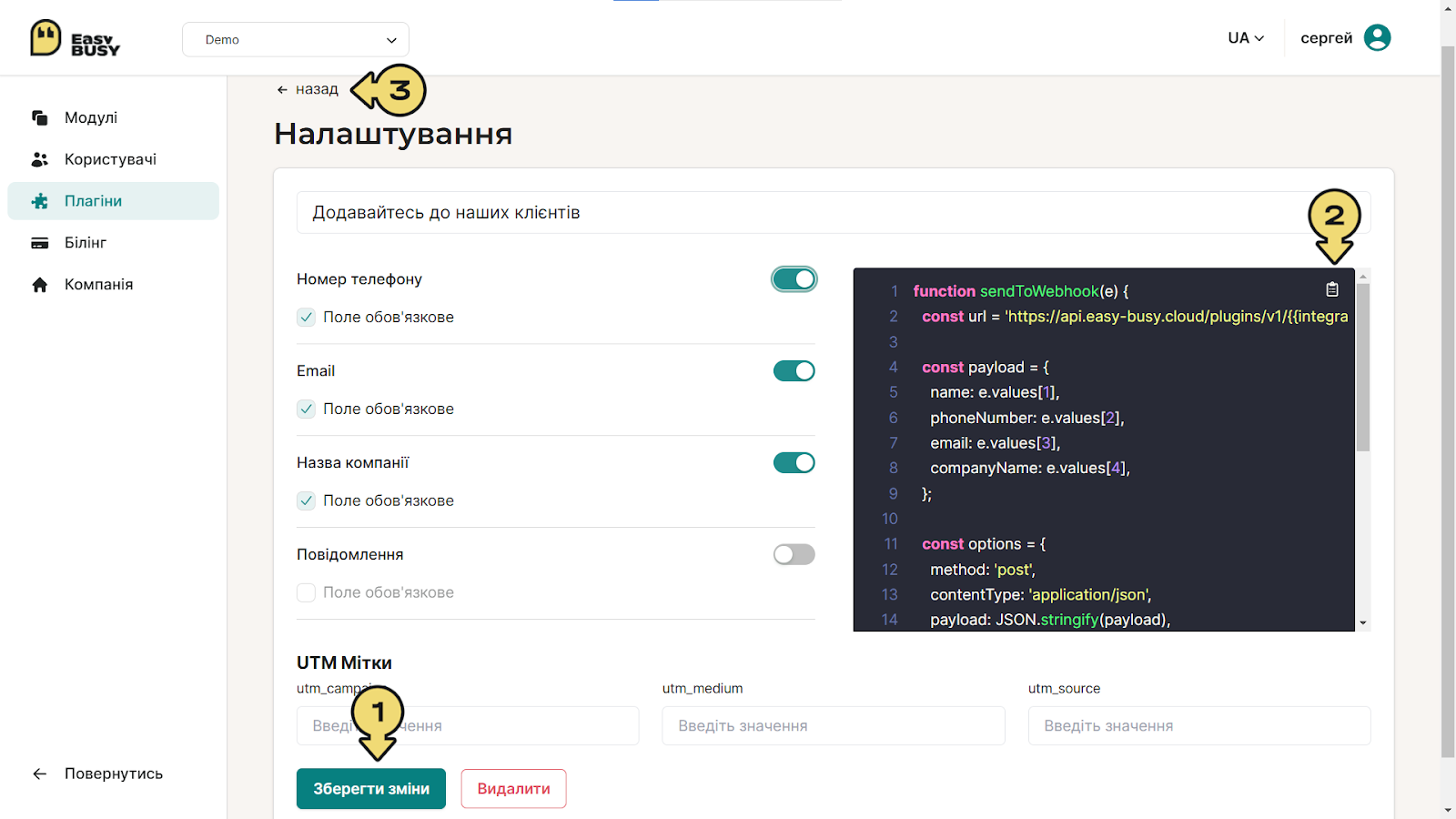The width and height of the screenshot is (1456, 819).
Task: Open the сергей user menu
Action: click(x=1345, y=37)
